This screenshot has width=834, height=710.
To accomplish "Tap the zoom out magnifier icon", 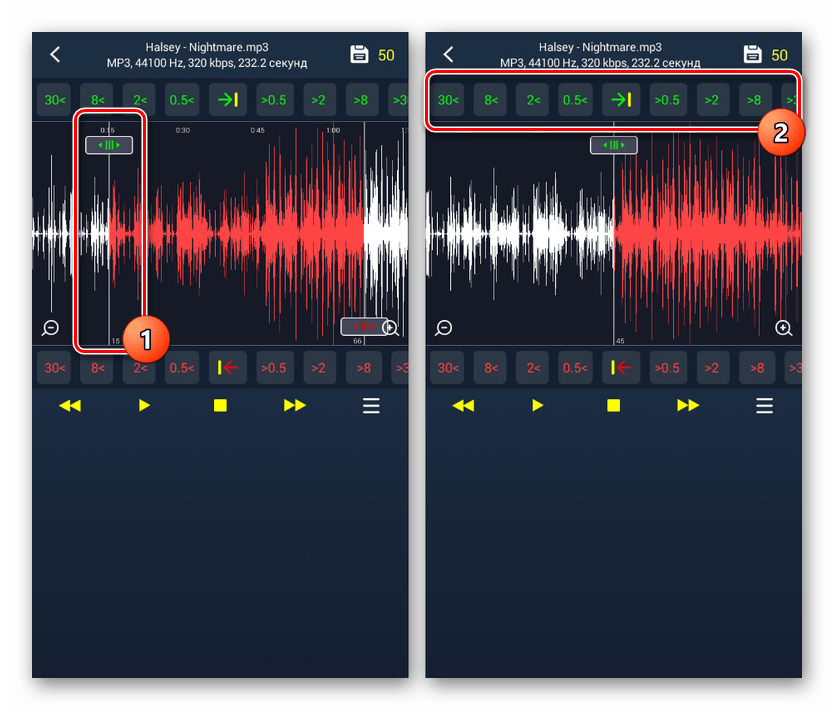I will 49,327.
